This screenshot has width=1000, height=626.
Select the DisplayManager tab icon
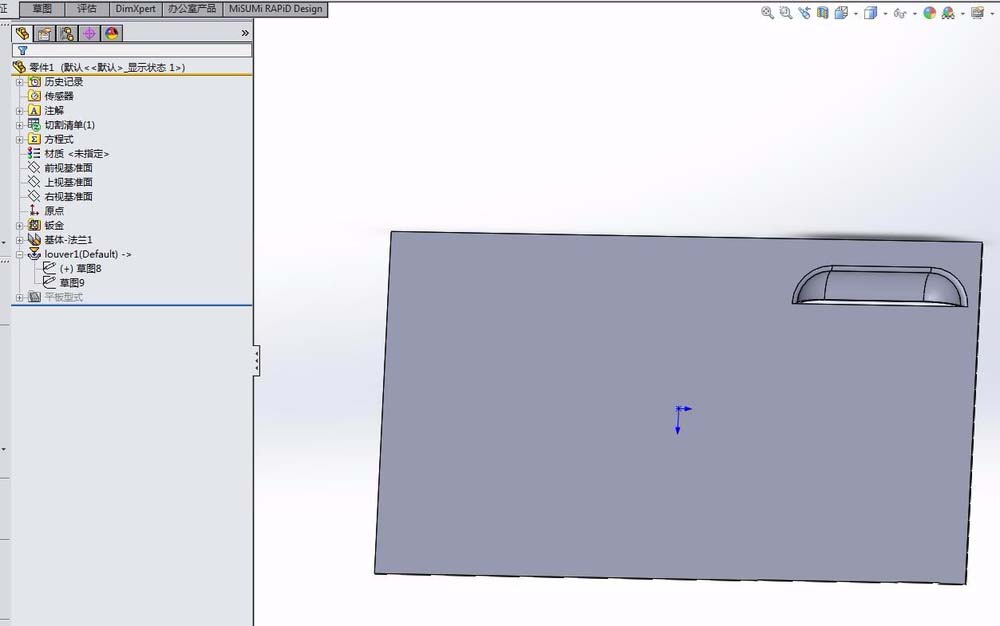(x=110, y=33)
